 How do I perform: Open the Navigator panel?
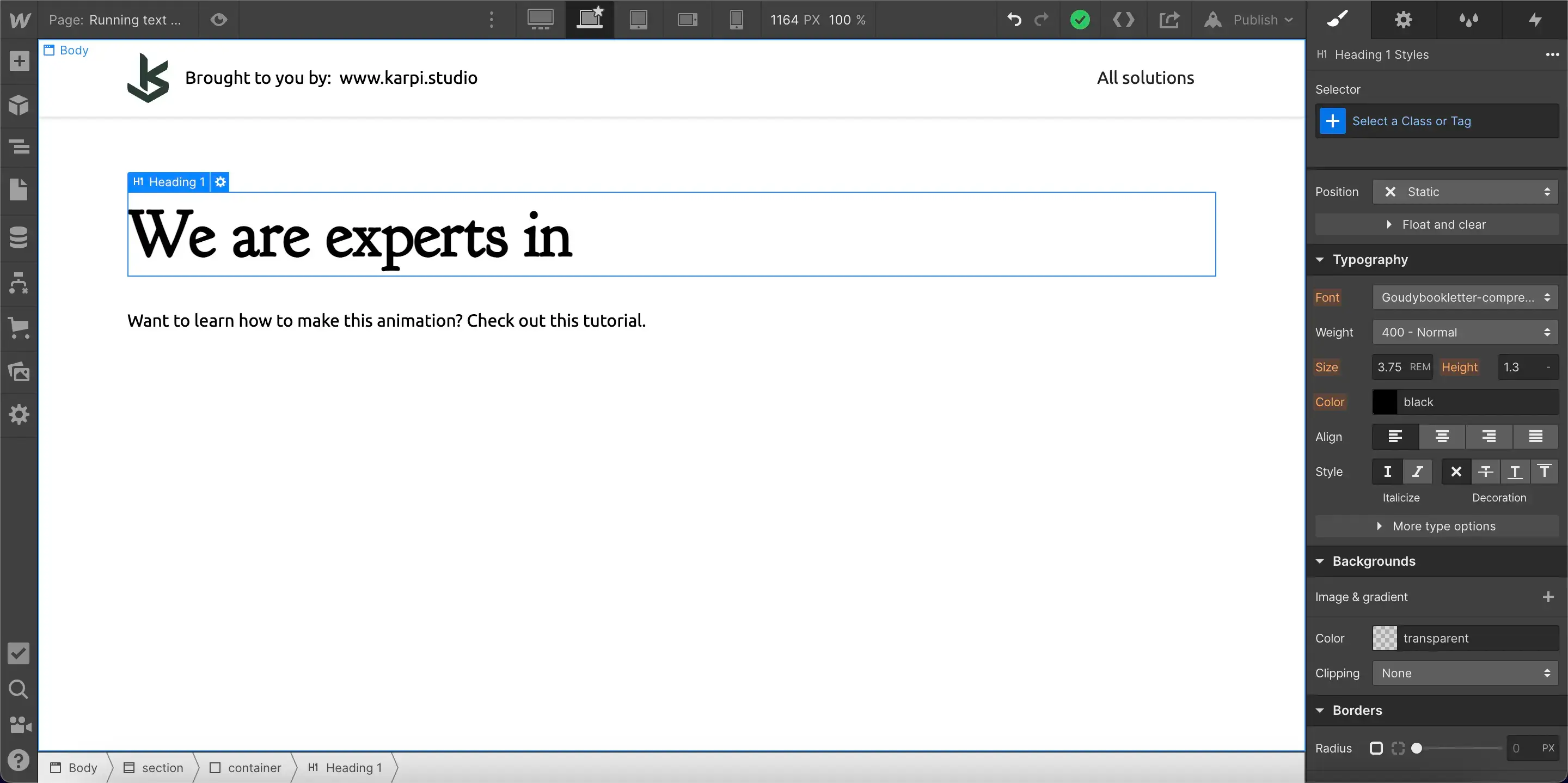(x=19, y=146)
